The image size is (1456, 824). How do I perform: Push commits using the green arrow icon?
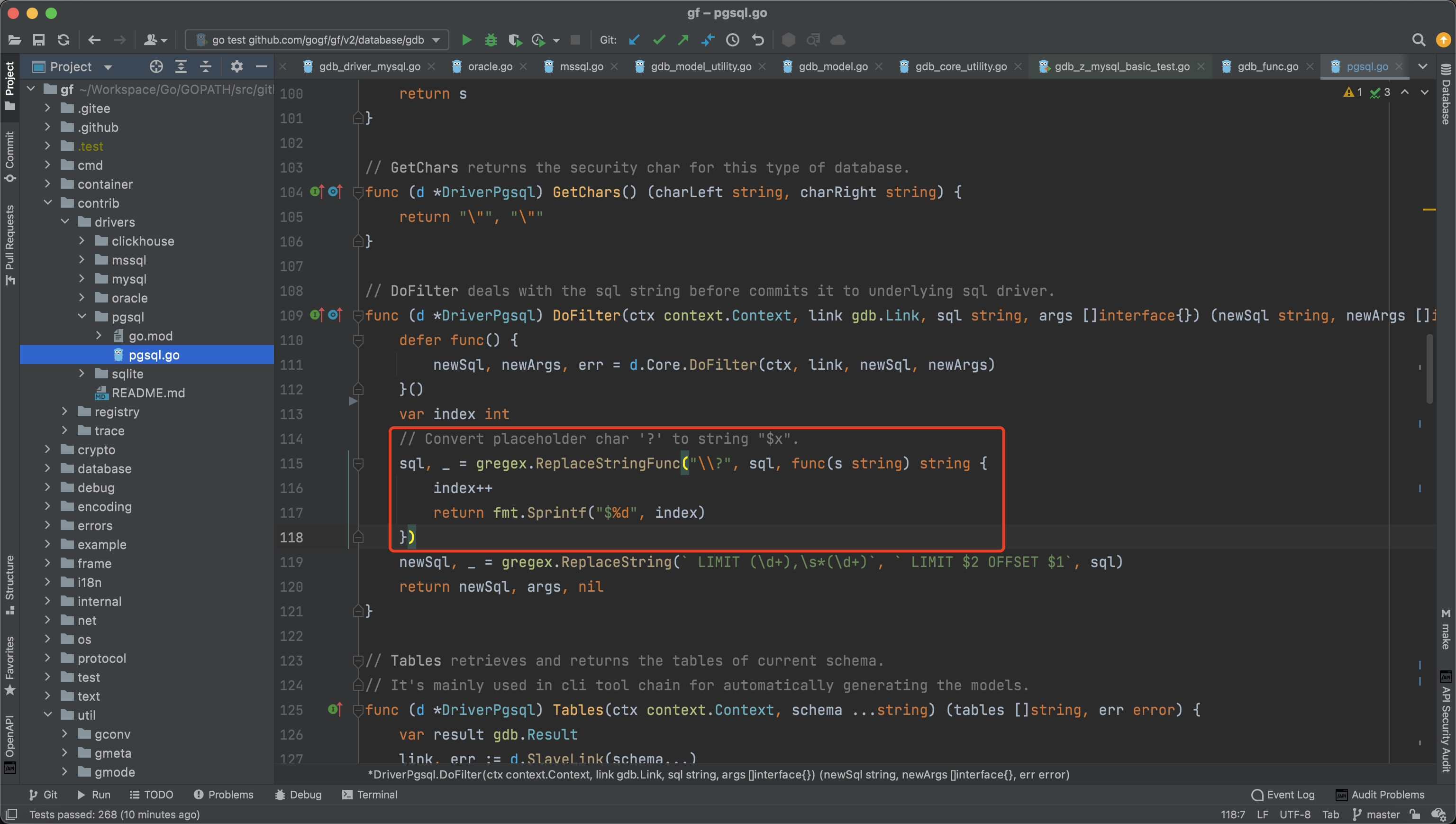coord(683,40)
